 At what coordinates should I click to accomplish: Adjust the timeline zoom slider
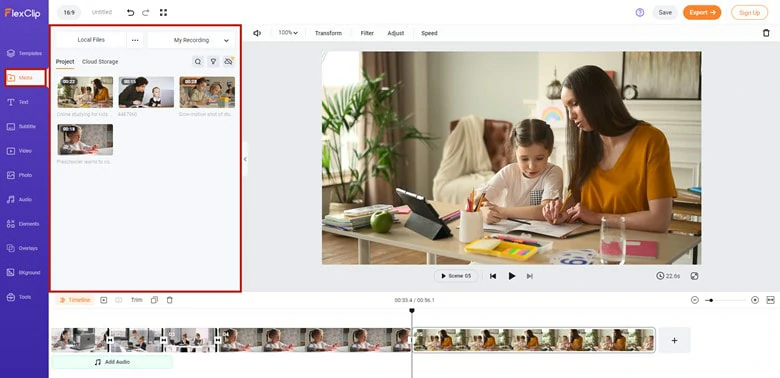point(725,300)
